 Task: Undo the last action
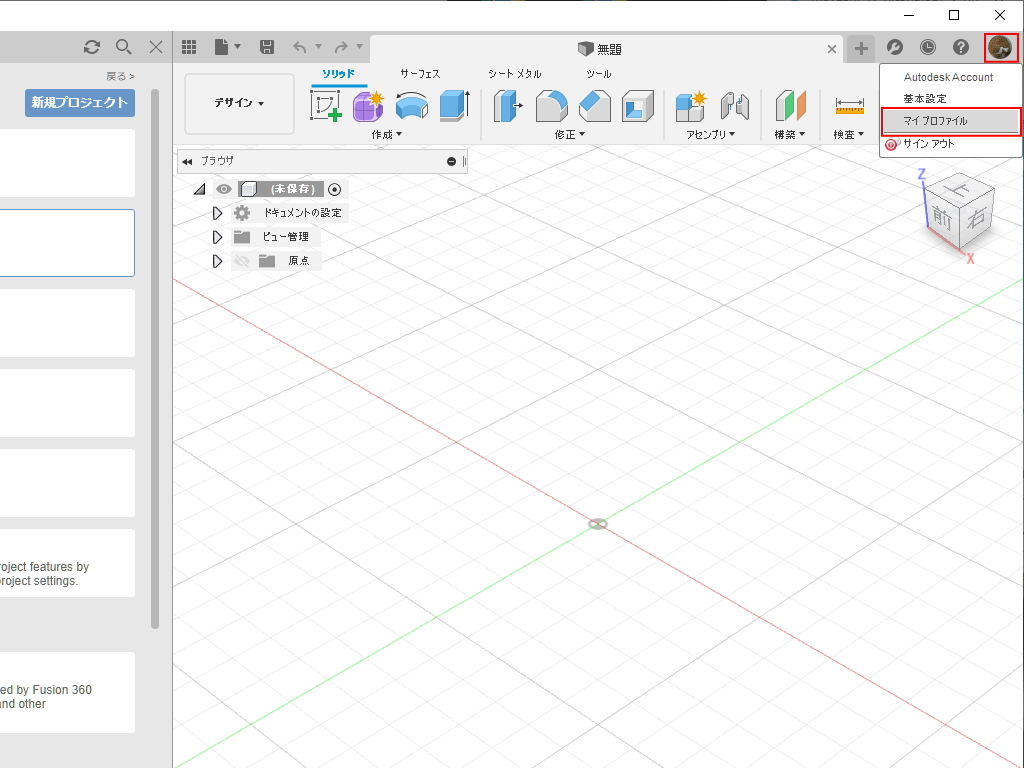pyautogui.click(x=300, y=47)
